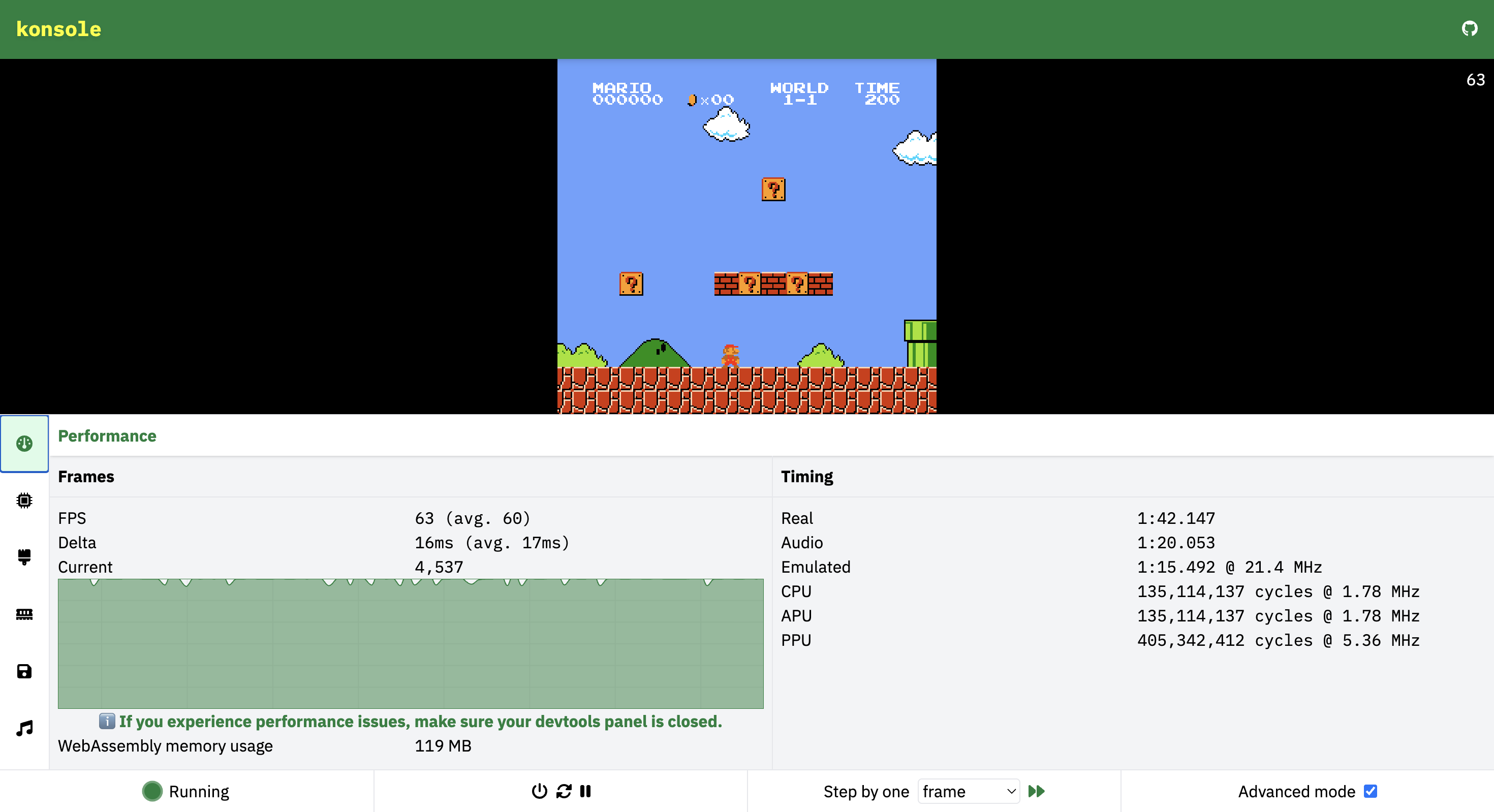Open the cartridge save disk sidebar panel
1494x812 pixels.
click(24, 671)
